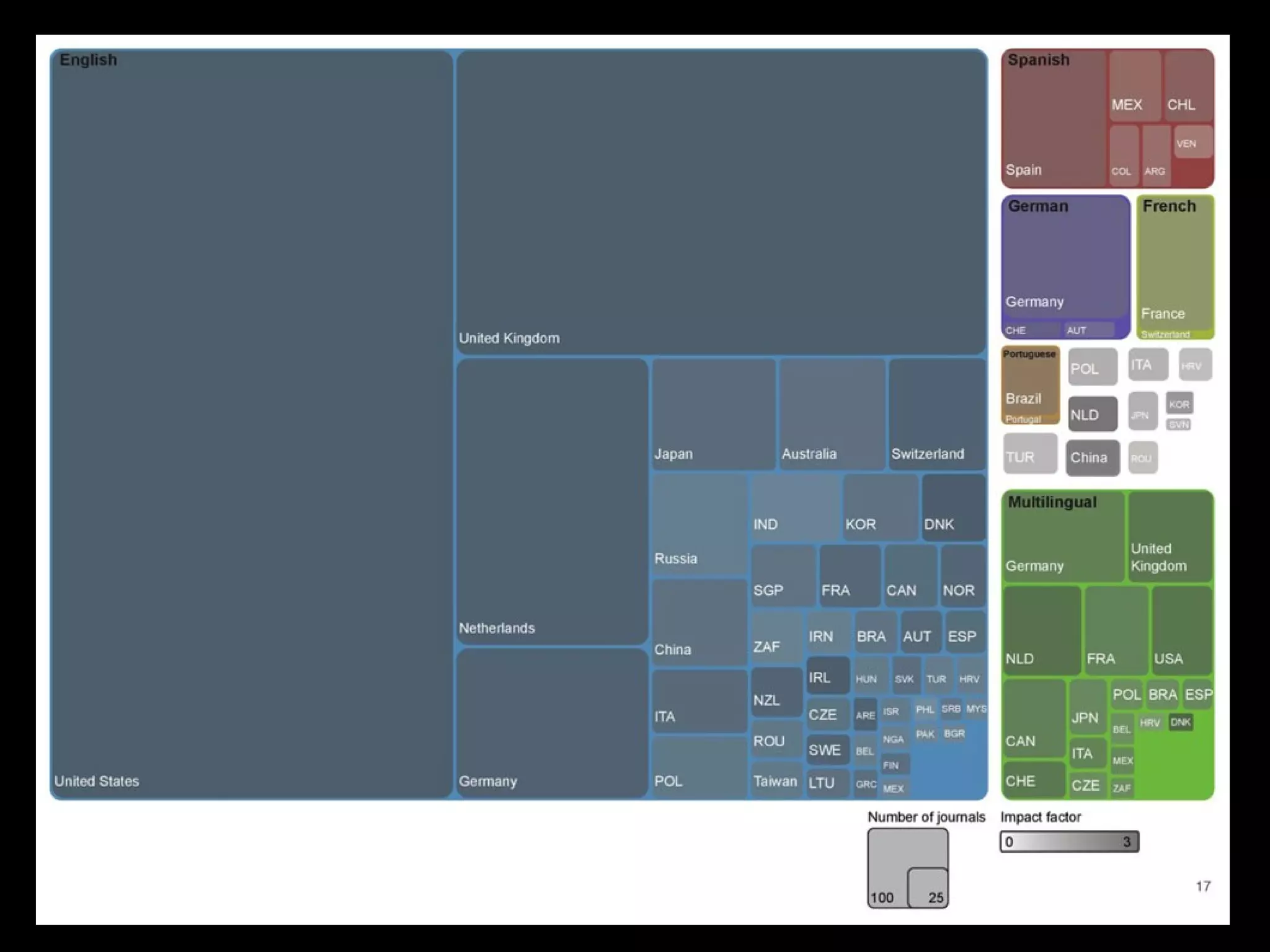Click the gray China tile
1270x952 pixels.
tap(1093, 458)
